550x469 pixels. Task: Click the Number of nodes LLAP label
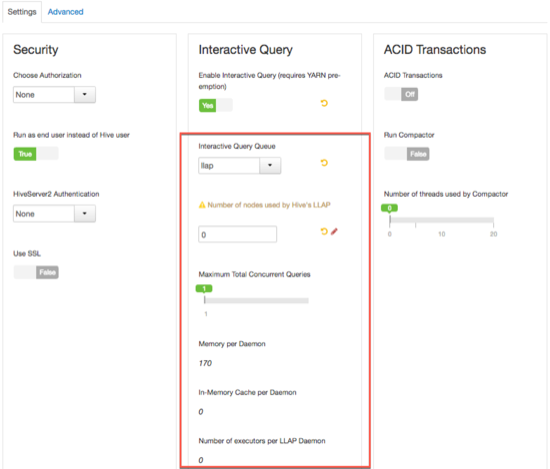coord(269,205)
